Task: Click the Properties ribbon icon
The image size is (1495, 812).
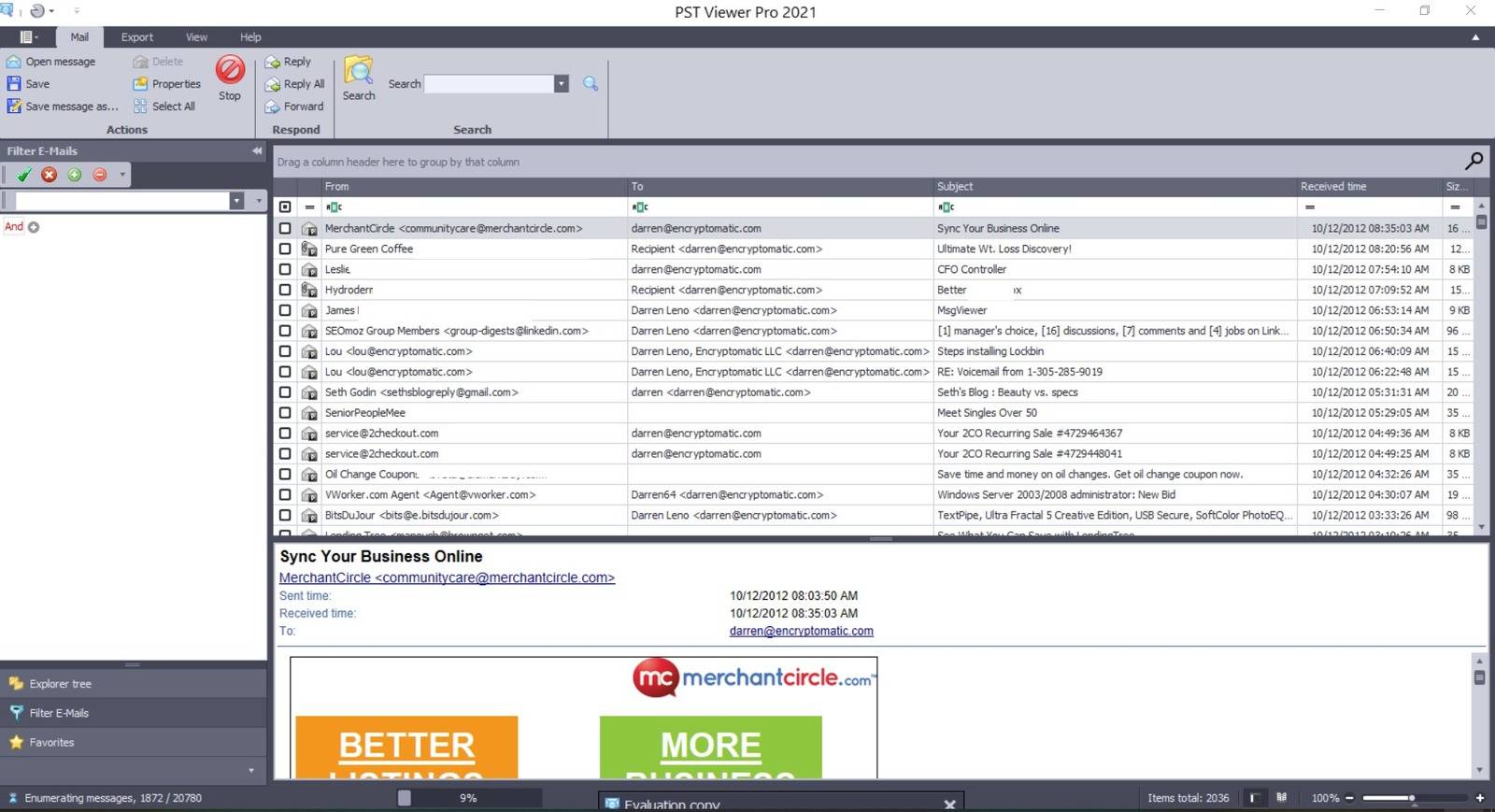Action: (140, 84)
